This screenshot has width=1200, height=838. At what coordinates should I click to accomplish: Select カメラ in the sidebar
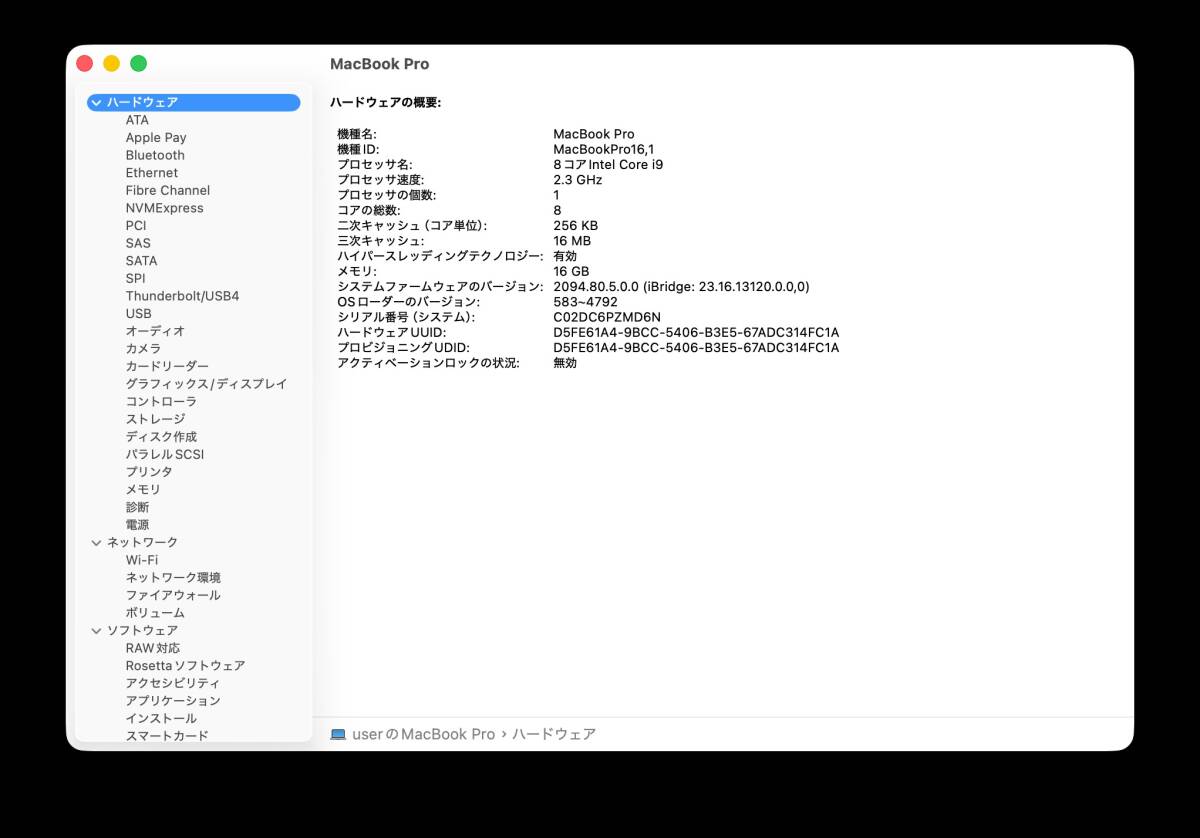[141, 348]
